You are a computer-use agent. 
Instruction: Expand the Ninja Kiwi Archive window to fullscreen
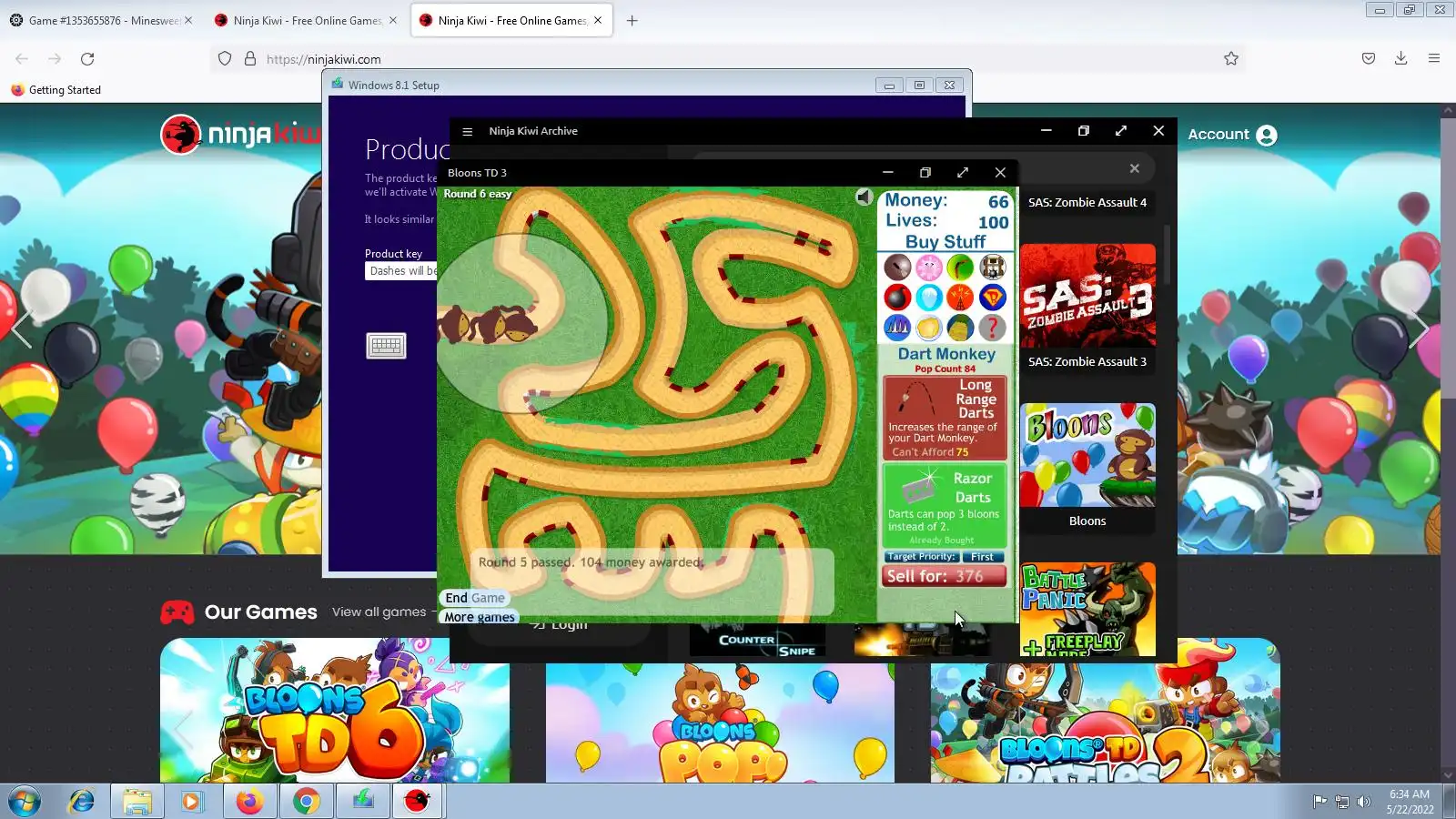[x=1121, y=131]
